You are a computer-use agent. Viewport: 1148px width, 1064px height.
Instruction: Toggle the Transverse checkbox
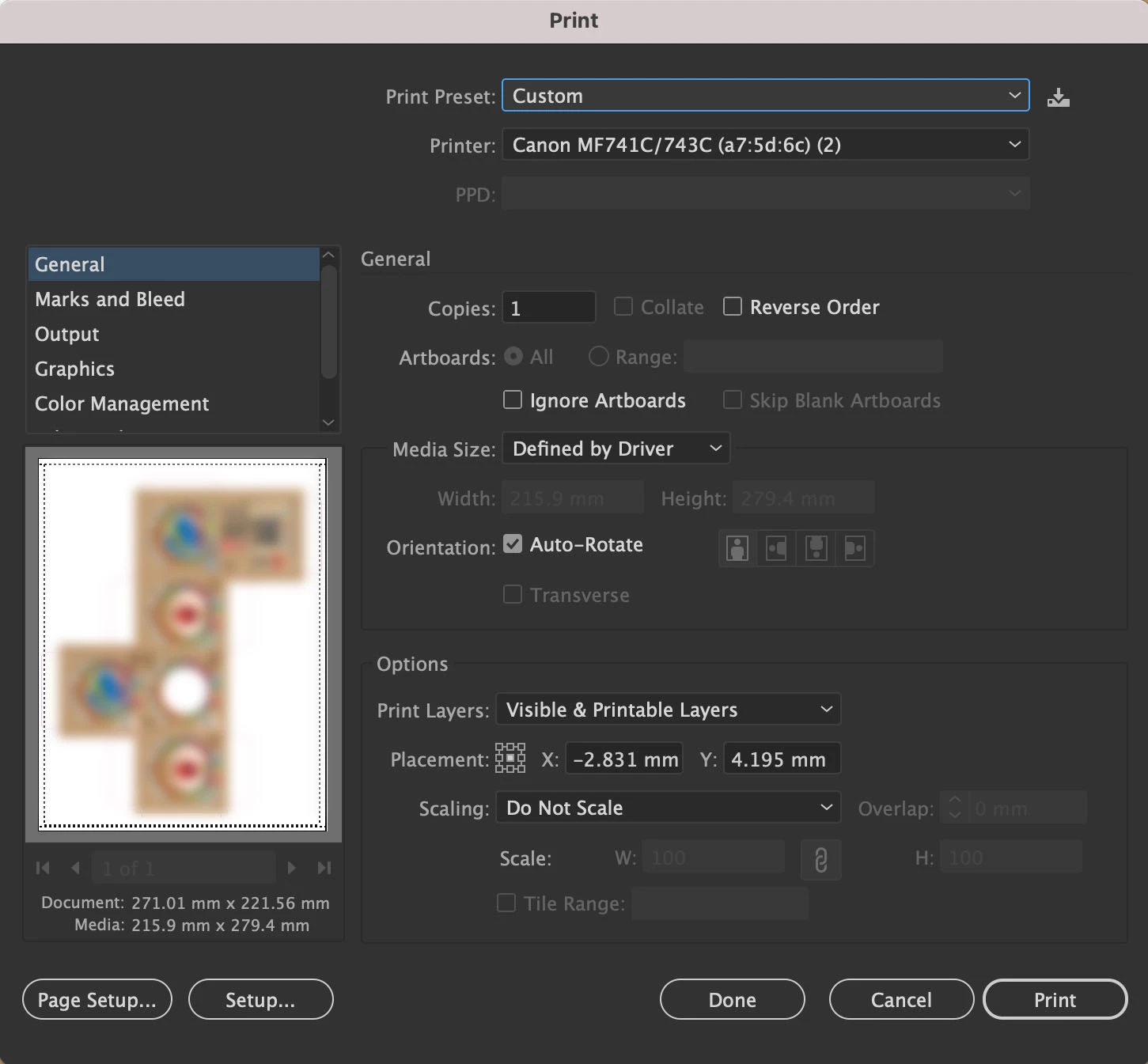(x=513, y=594)
